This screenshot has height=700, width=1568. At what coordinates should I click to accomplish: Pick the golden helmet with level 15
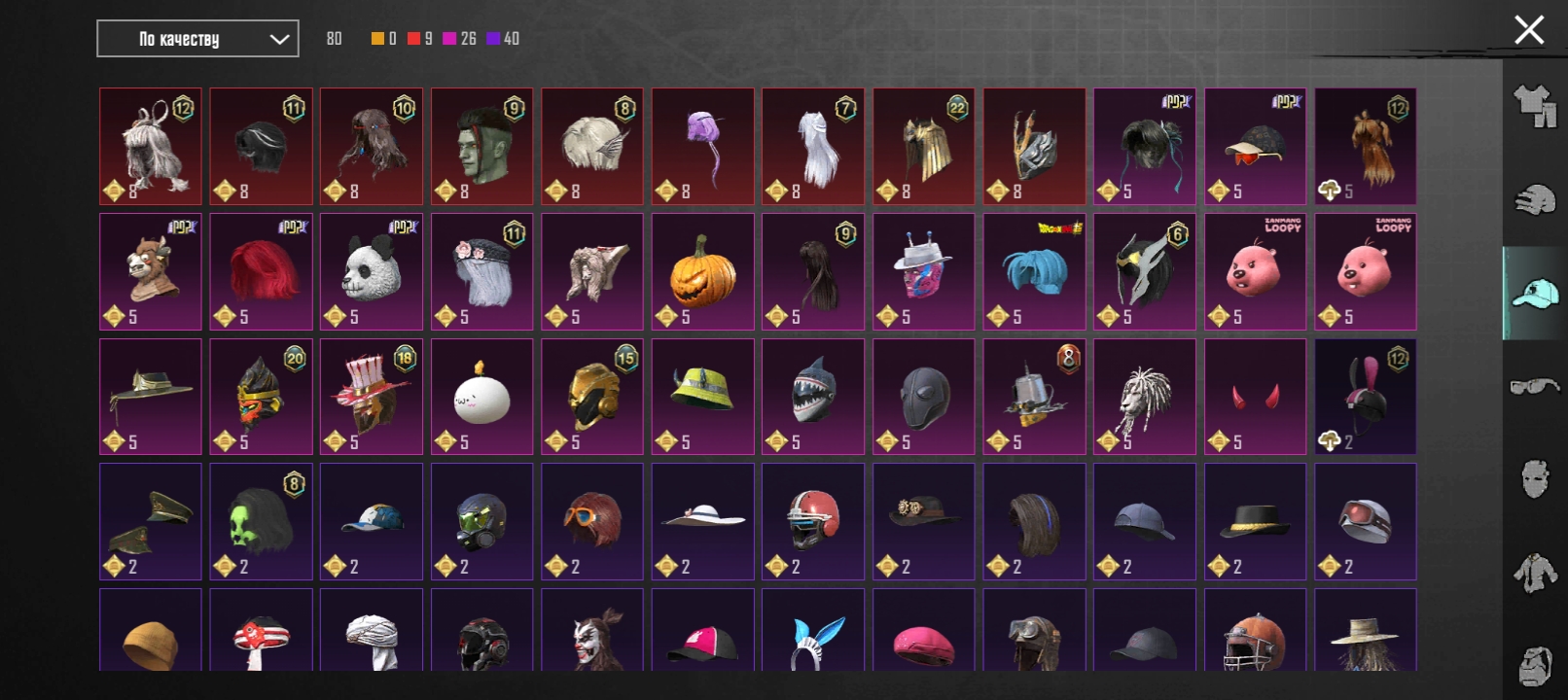592,397
